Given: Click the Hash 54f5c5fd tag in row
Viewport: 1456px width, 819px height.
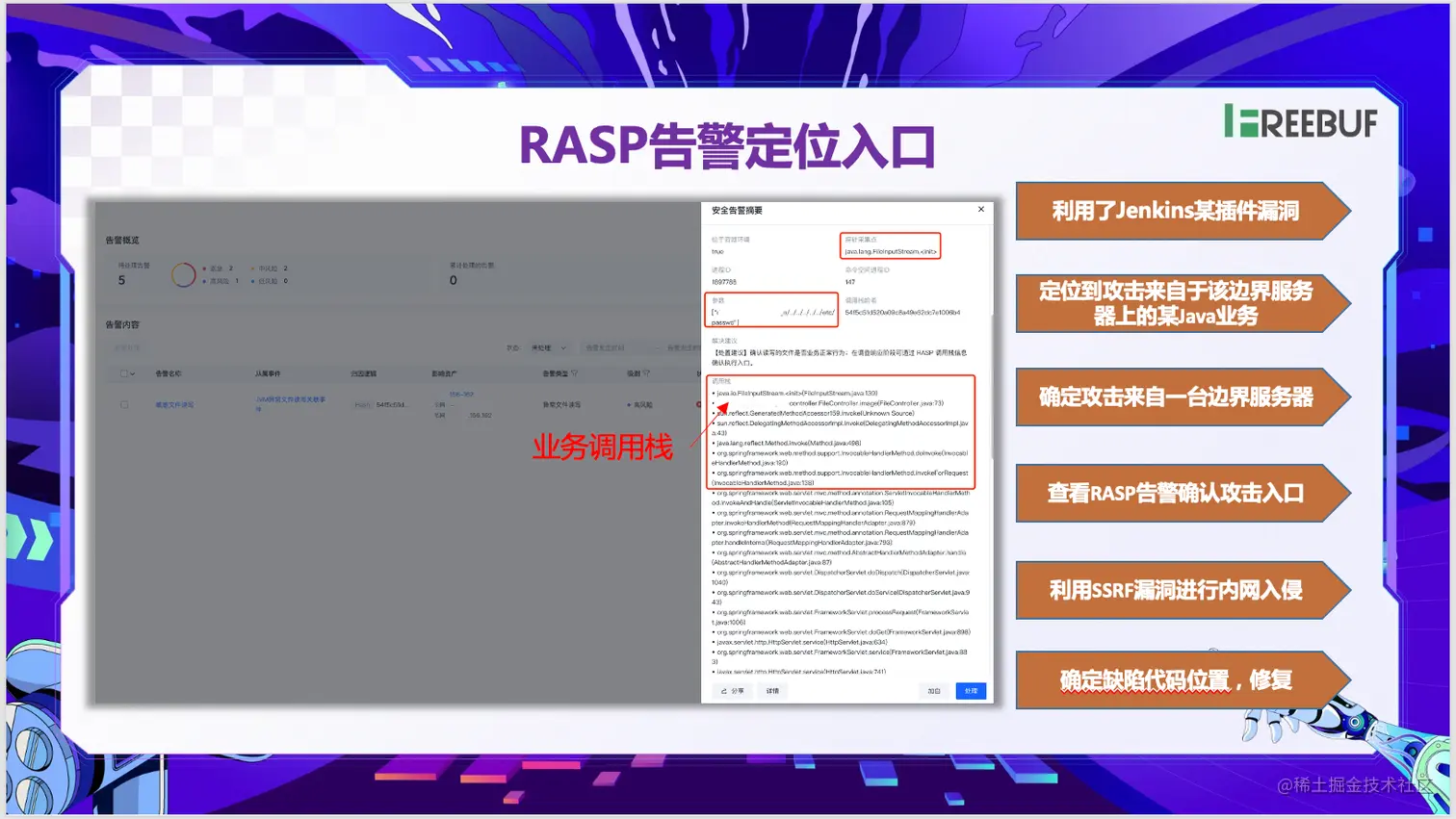Looking at the screenshot, I should click(x=379, y=404).
